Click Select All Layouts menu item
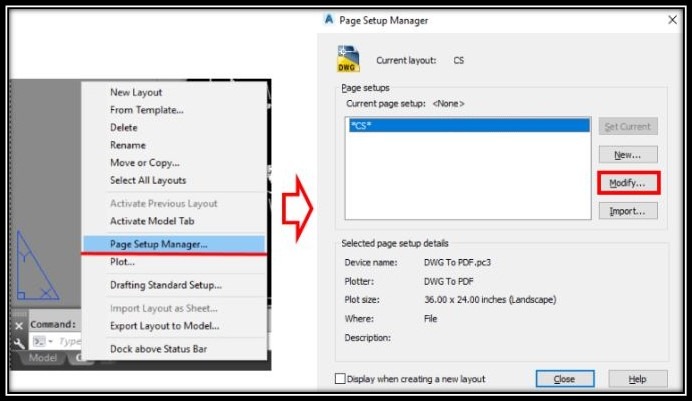The image size is (692, 401). [x=148, y=180]
